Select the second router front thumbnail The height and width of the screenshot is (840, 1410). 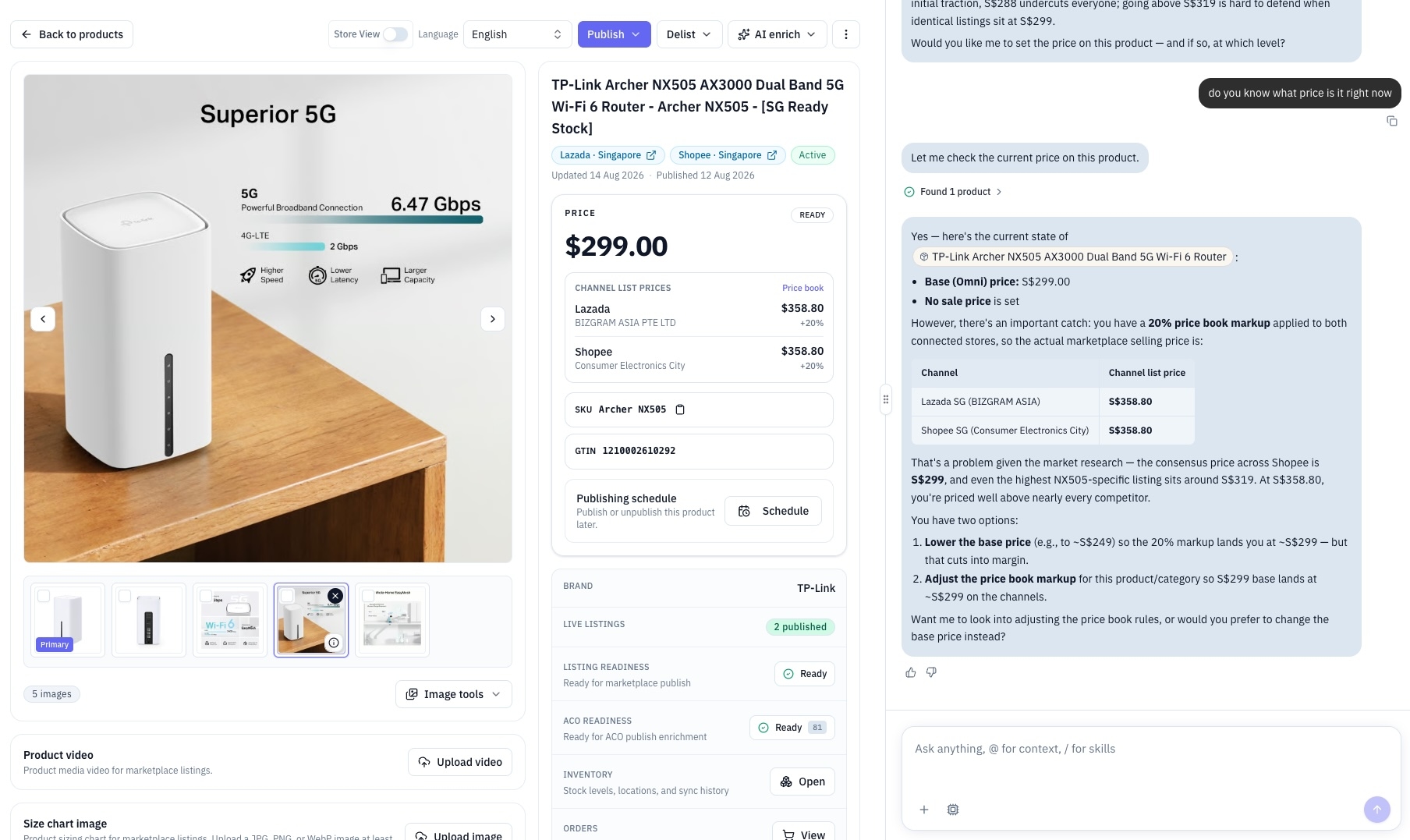coord(149,620)
